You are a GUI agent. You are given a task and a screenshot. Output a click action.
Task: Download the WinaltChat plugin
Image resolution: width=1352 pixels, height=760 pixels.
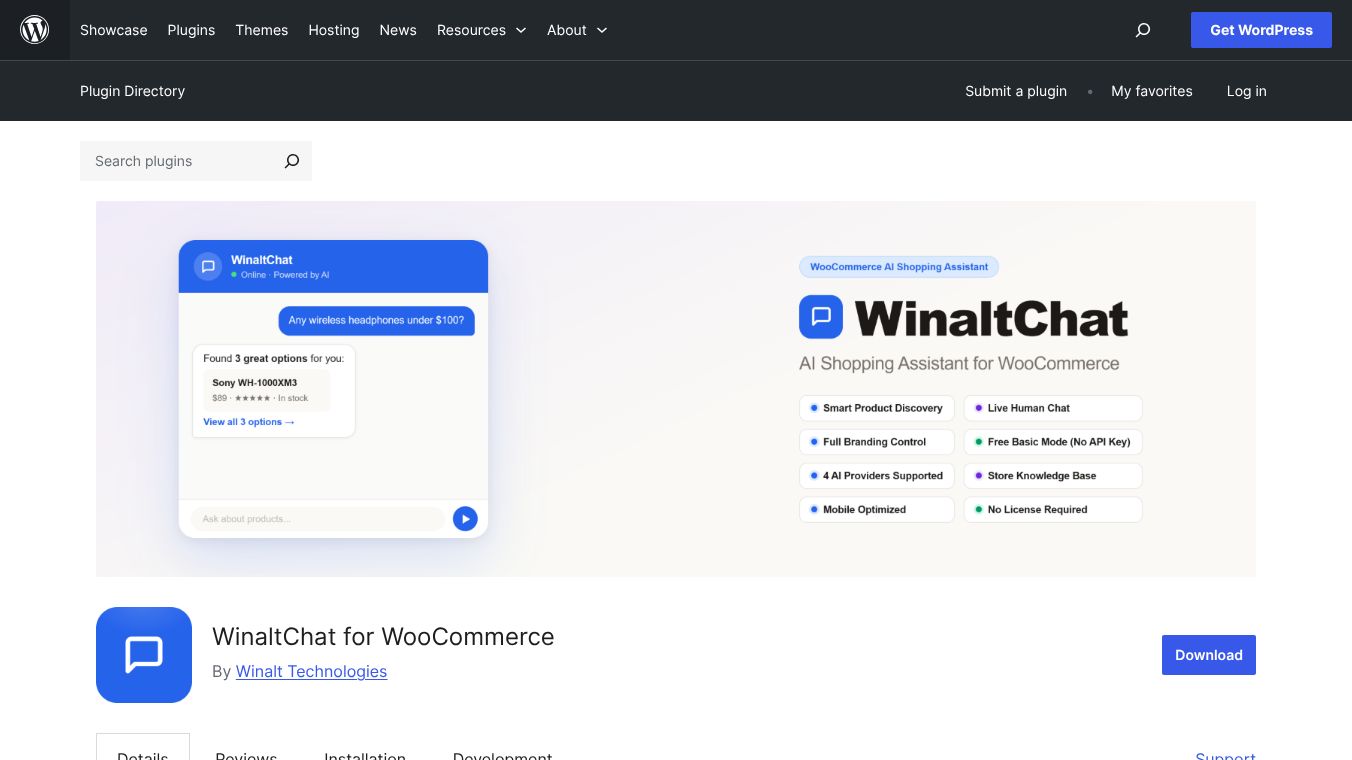tap(1209, 655)
